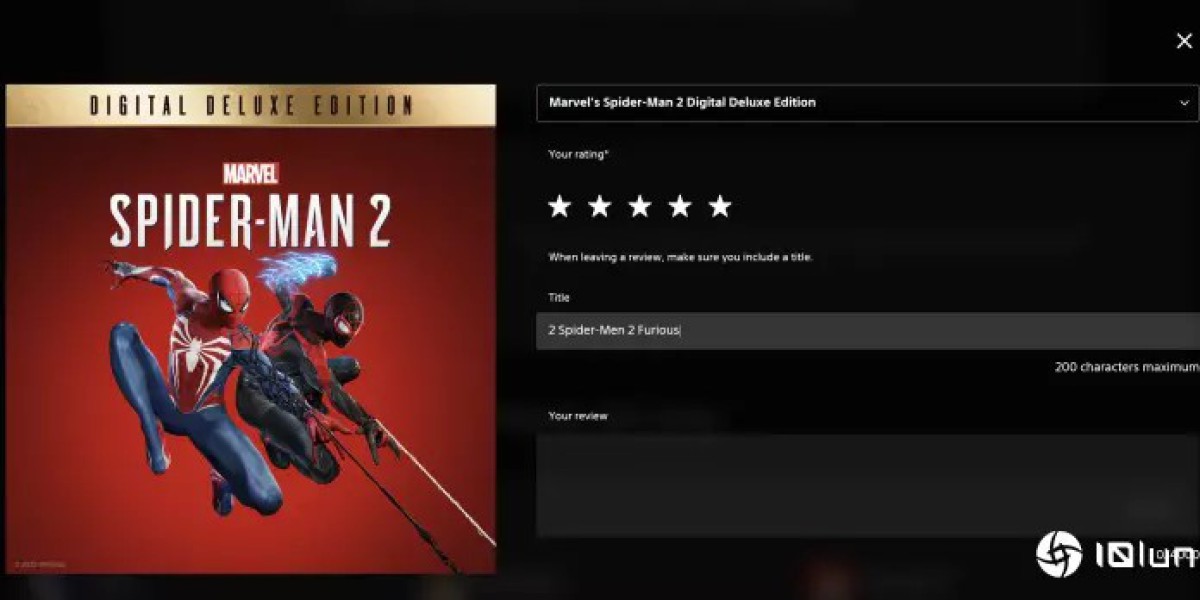Close the review dialog with the X

(1183, 41)
